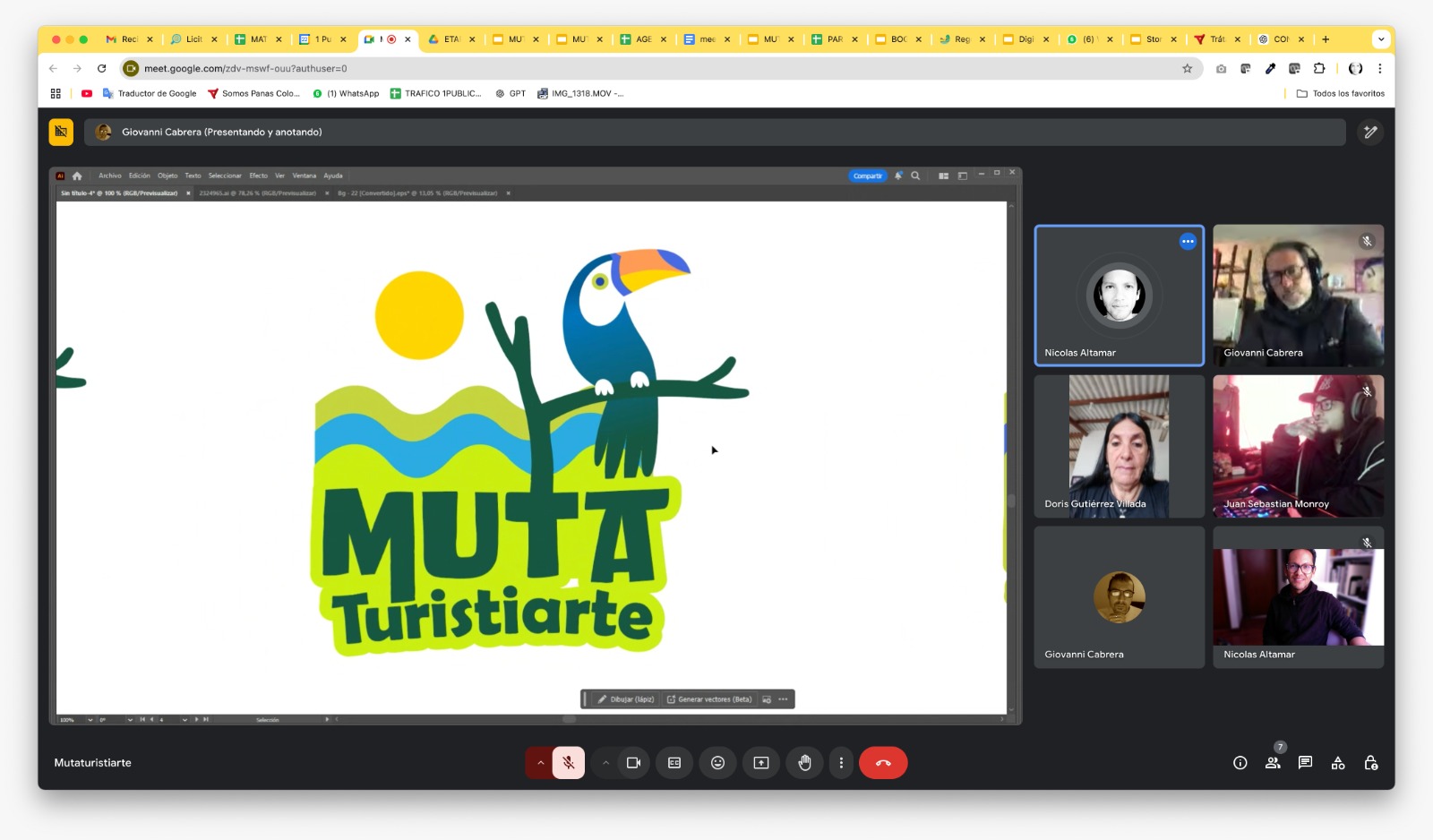Open Todos los favoritos folder
The width and height of the screenshot is (1433, 840).
point(1340,93)
